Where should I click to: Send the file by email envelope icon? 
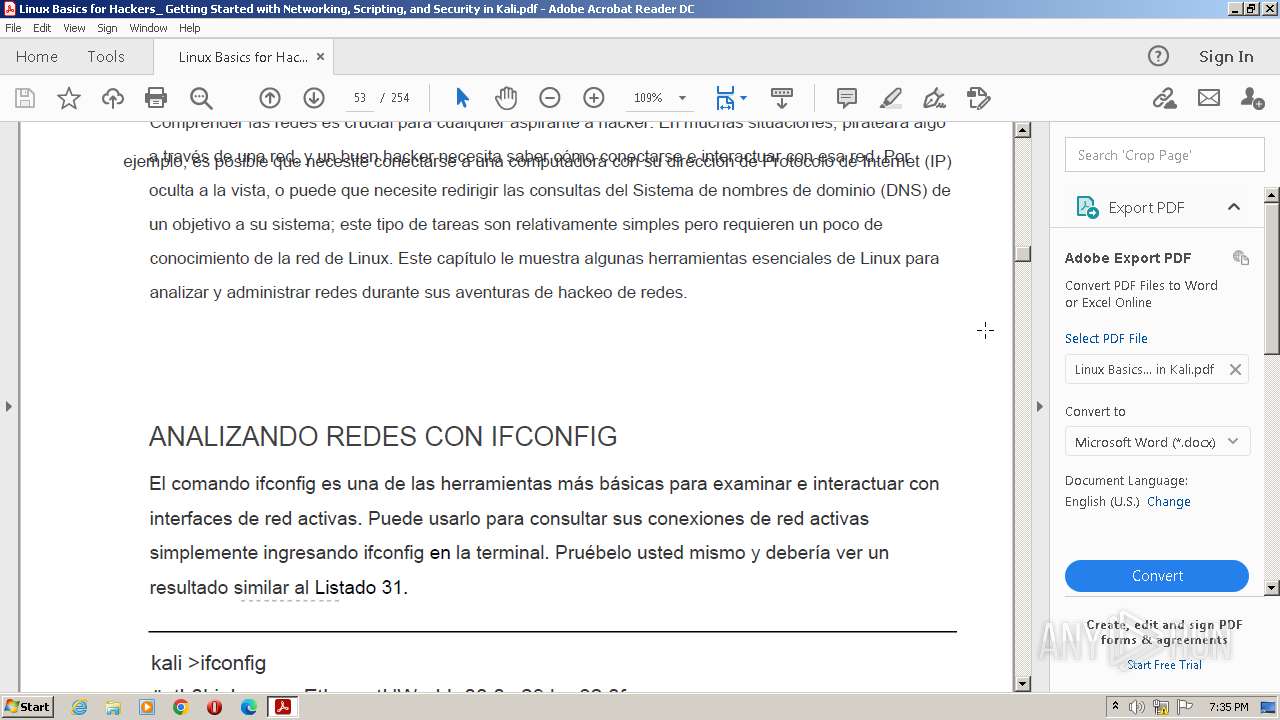[1209, 98]
